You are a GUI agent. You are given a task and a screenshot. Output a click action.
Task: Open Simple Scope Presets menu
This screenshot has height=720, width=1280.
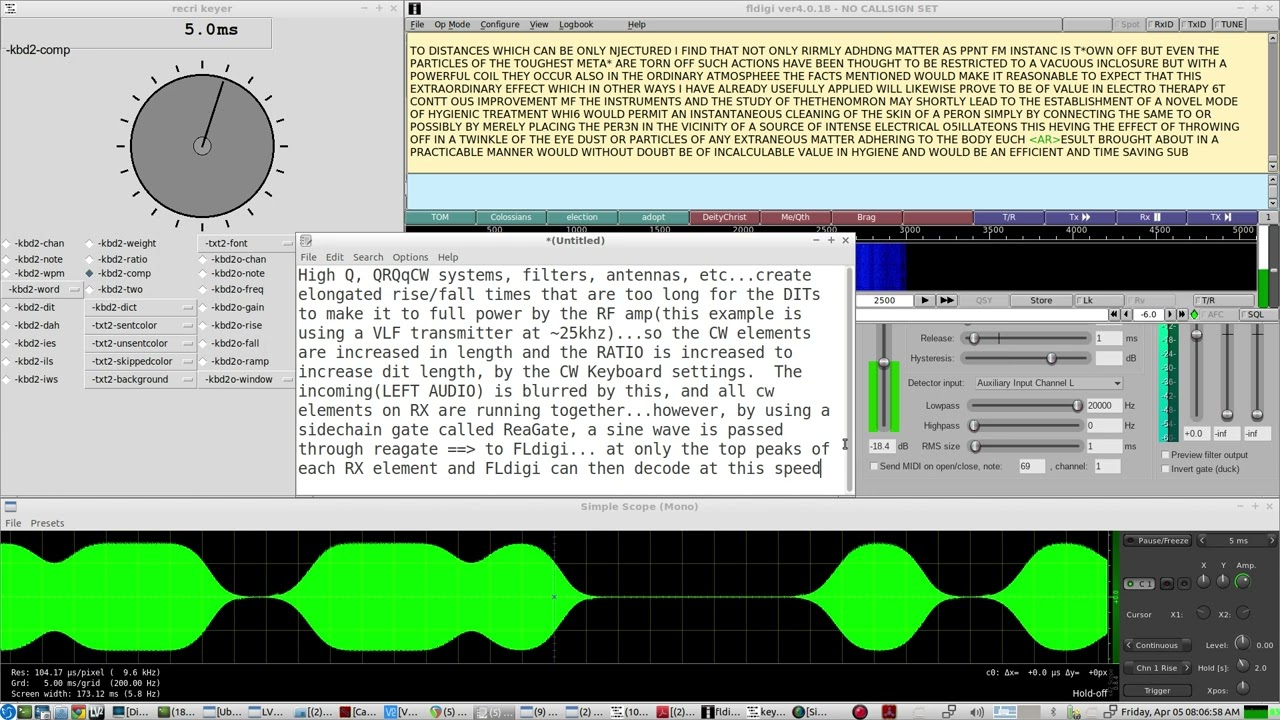[x=47, y=523]
